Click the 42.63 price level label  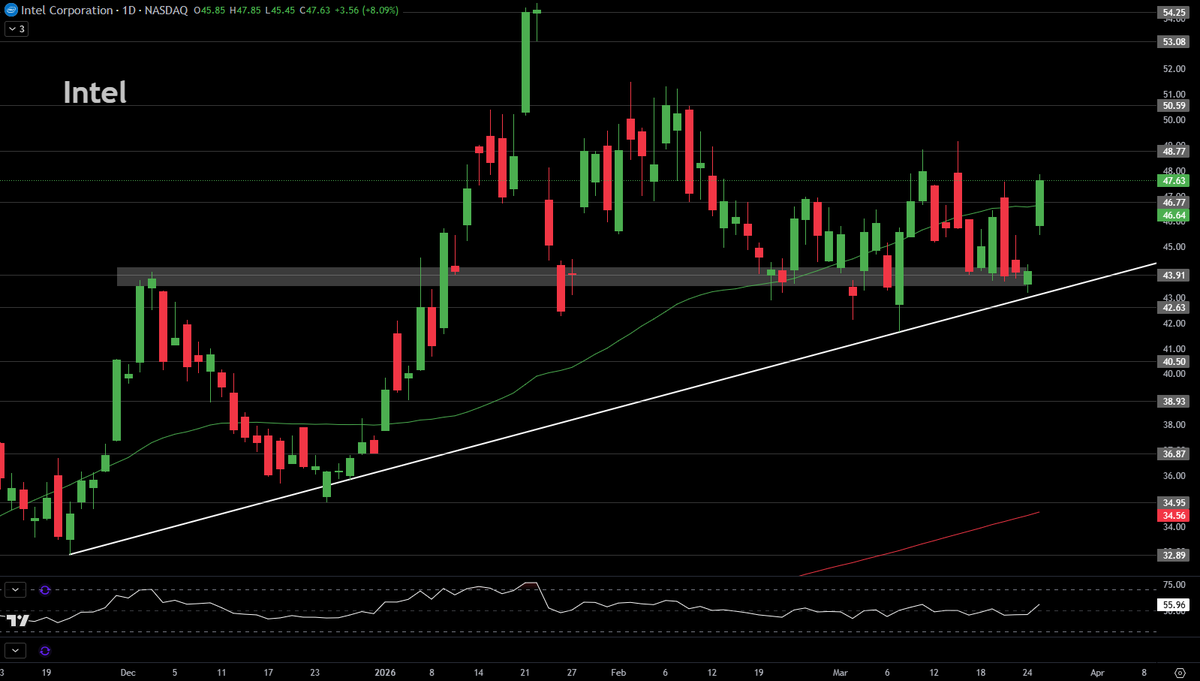pyautogui.click(x=1173, y=308)
